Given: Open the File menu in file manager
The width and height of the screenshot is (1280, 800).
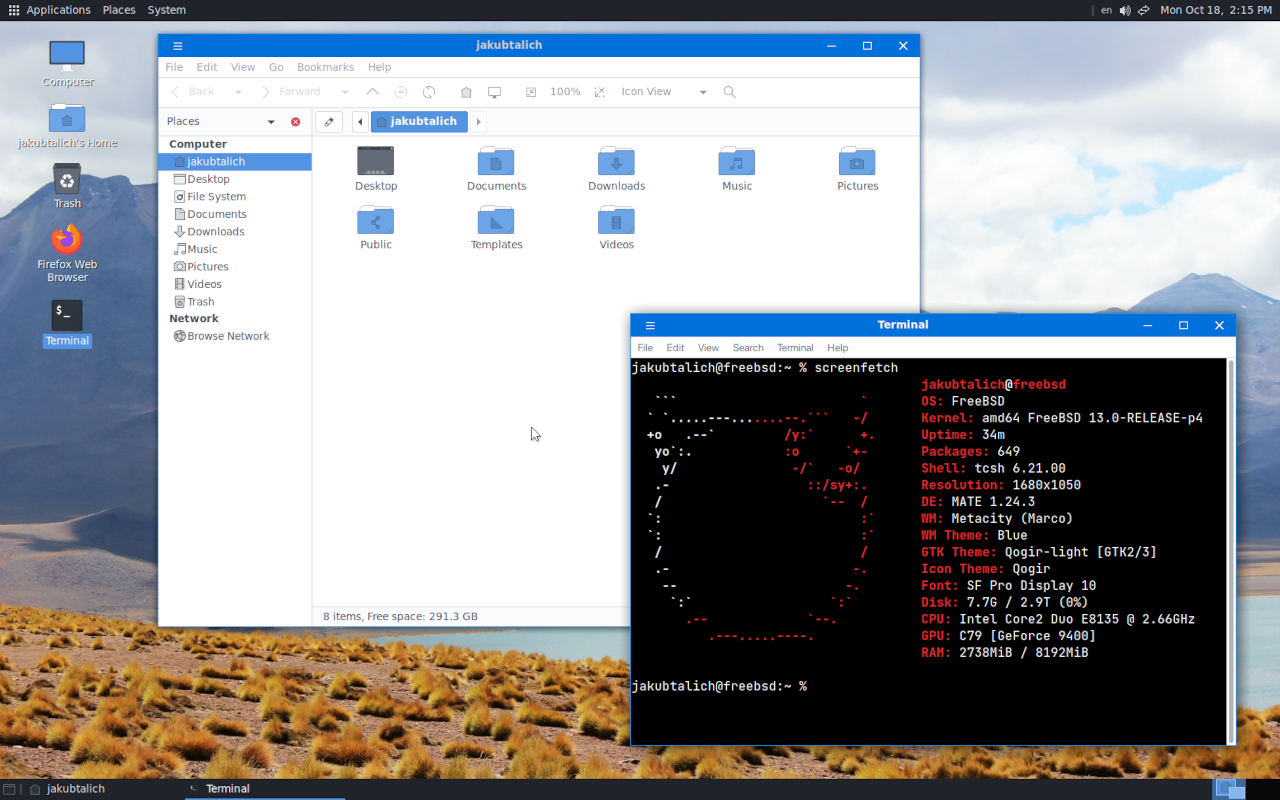Looking at the screenshot, I should pos(174,67).
